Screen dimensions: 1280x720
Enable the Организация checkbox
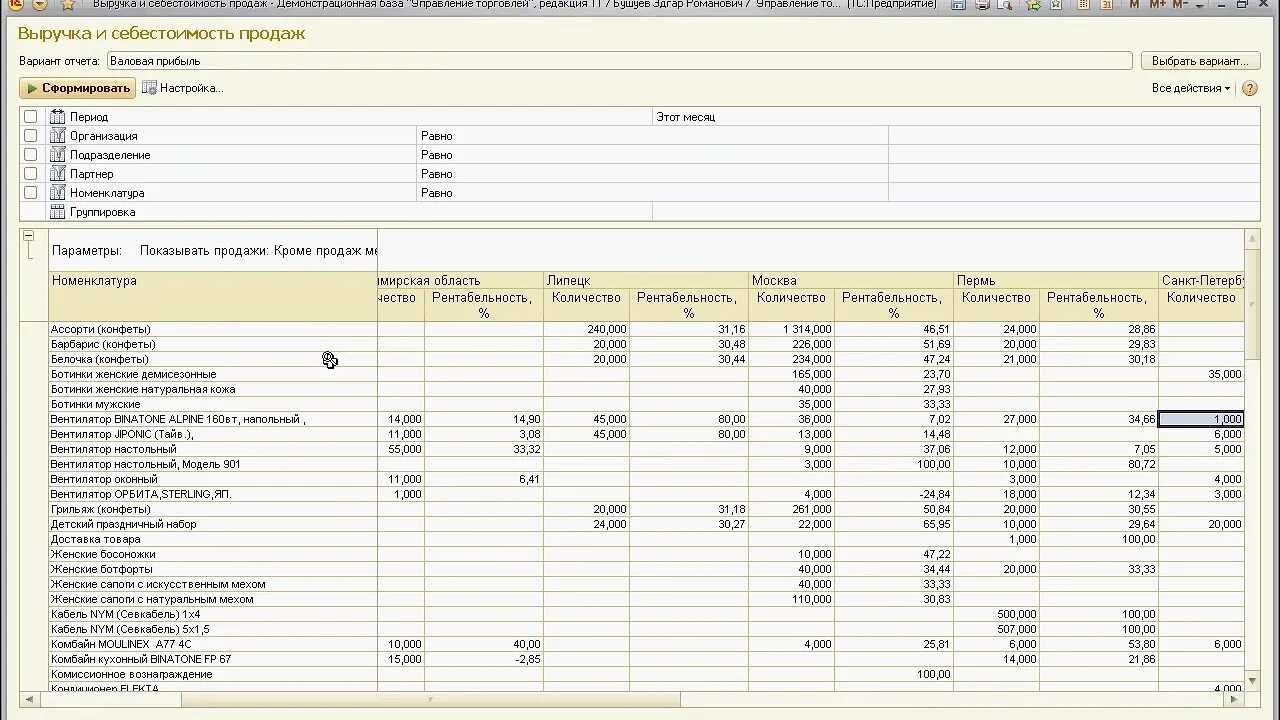tap(30, 136)
